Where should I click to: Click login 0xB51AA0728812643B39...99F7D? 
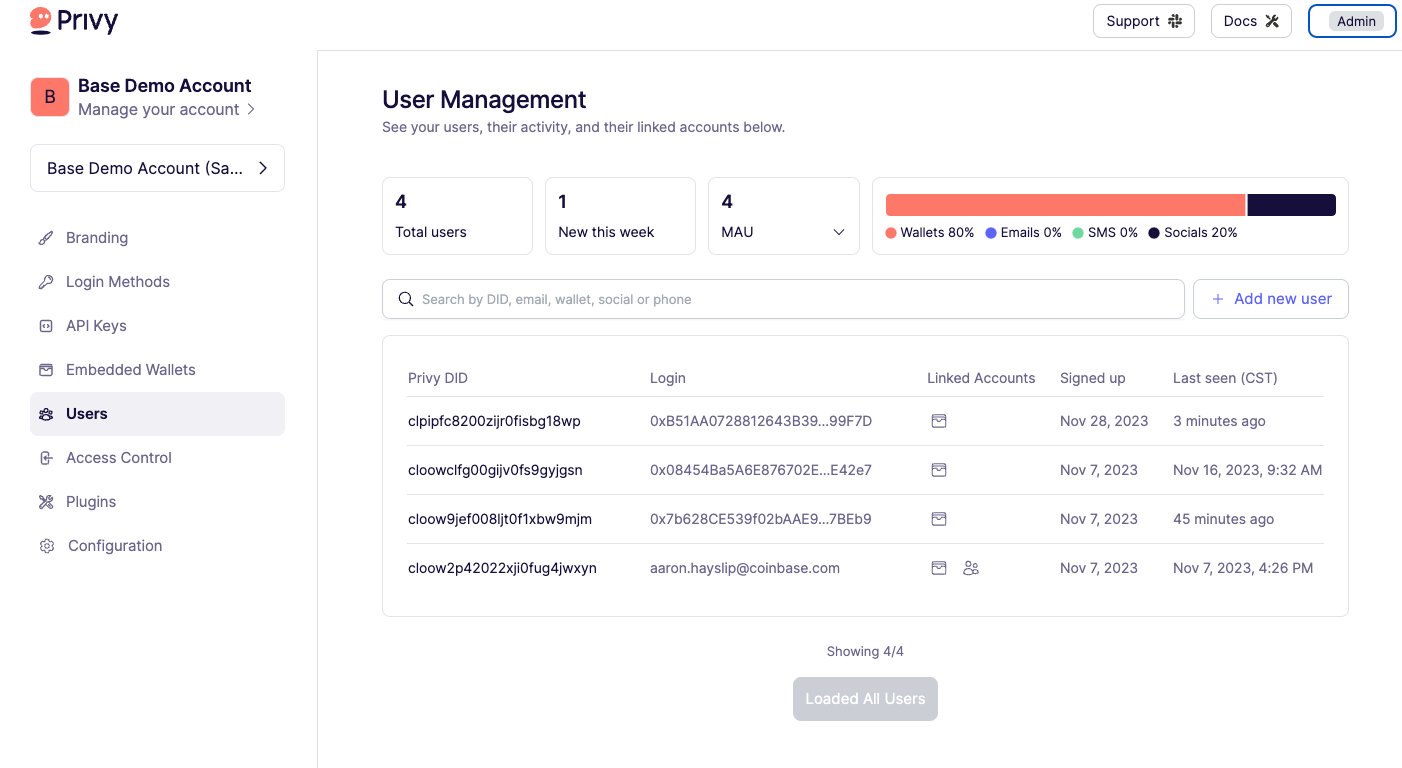tap(761, 421)
